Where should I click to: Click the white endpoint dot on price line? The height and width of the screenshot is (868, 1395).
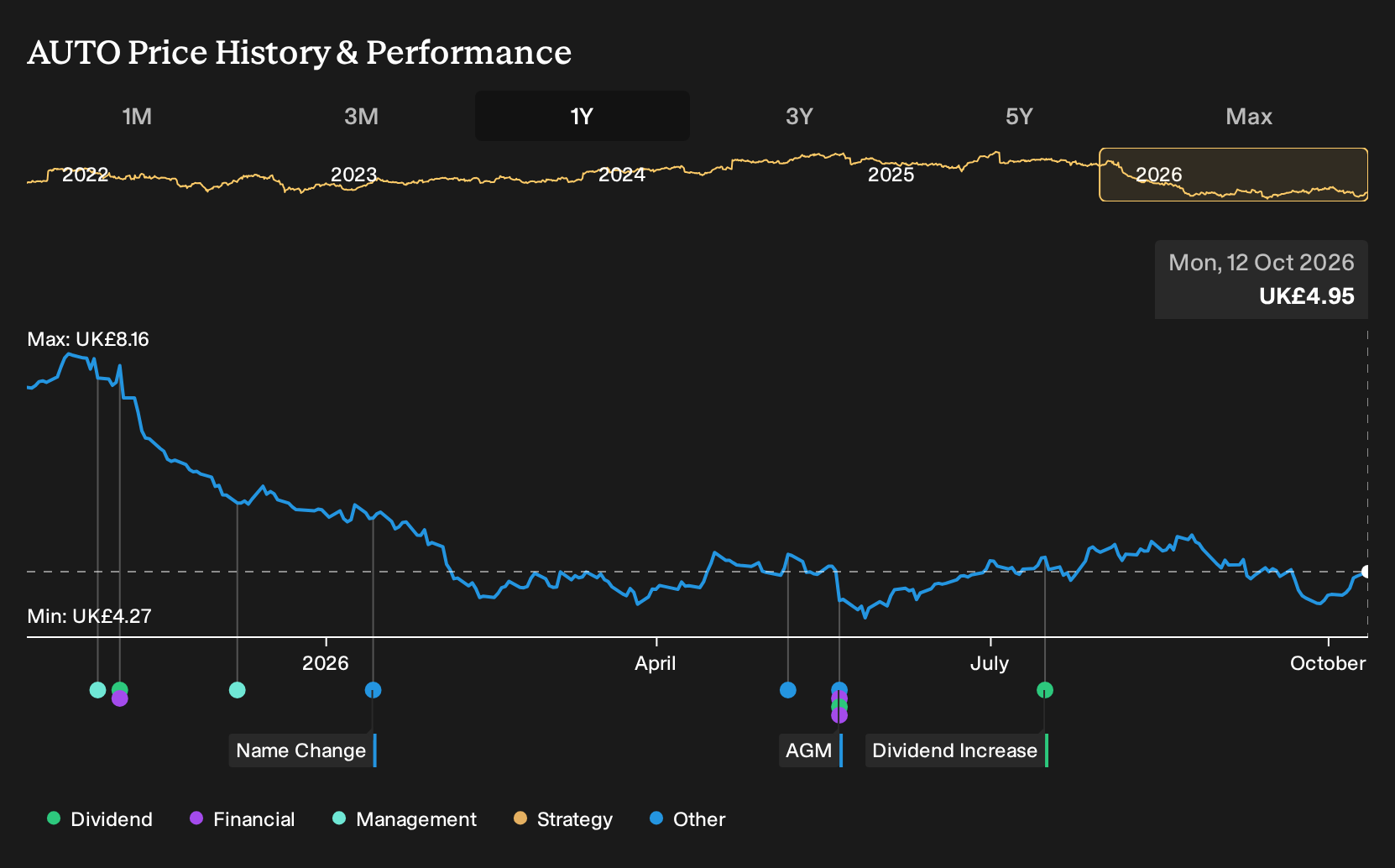1366,572
